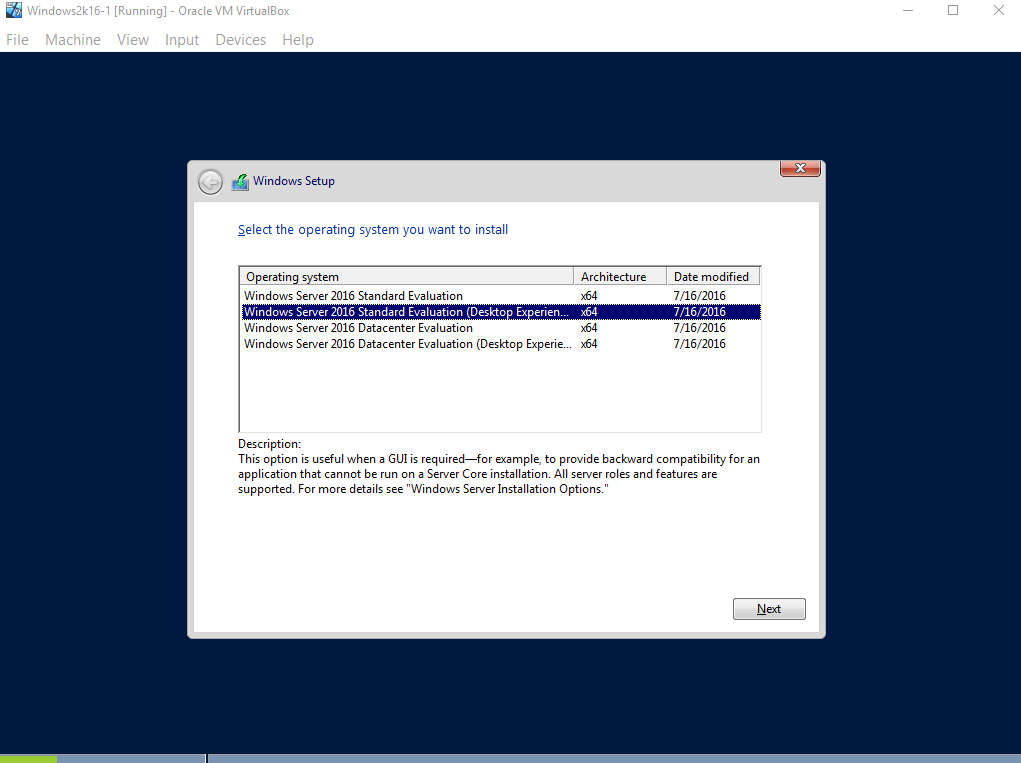Click x64 in the Standard Evaluation row
This screenshot has height=763, width=1021.
(x=589, y=296)
